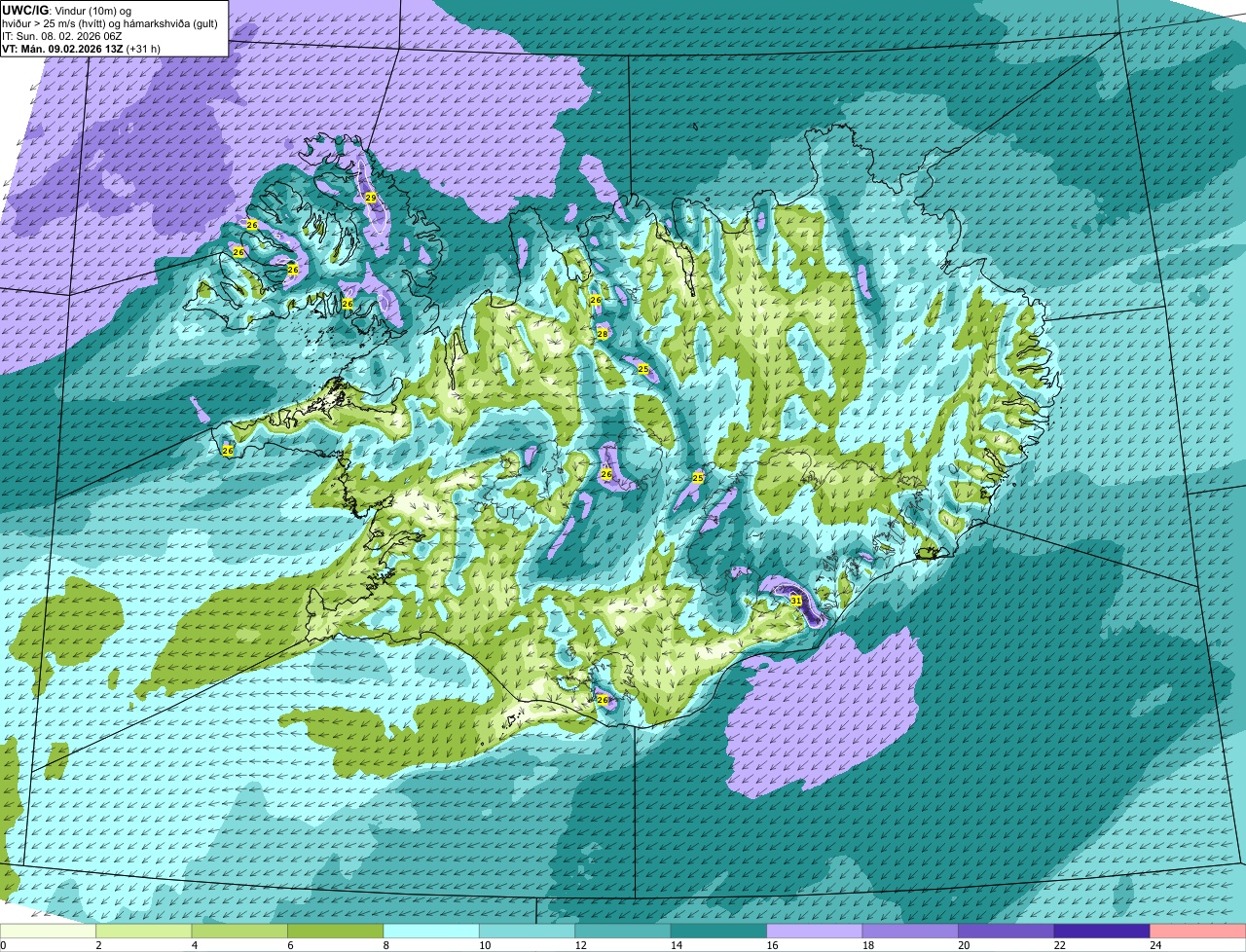Click the 20–22 m/s violet legend swatch
1246x952 pixels.
(1007, 931)
